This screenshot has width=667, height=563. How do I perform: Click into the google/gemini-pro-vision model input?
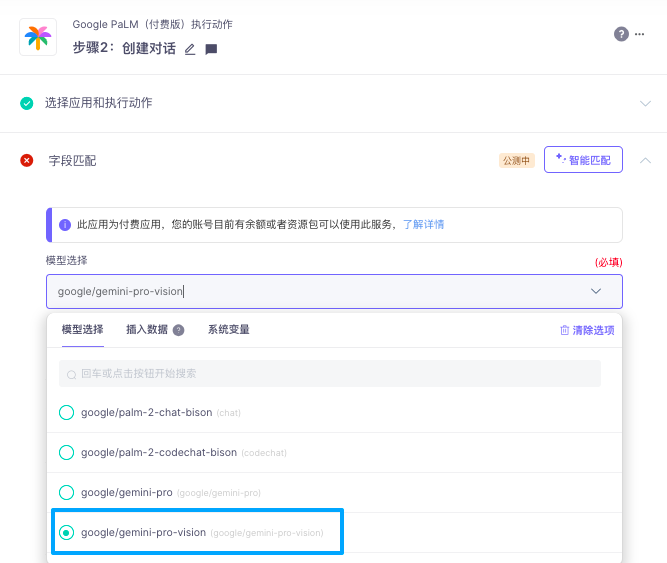334,291
